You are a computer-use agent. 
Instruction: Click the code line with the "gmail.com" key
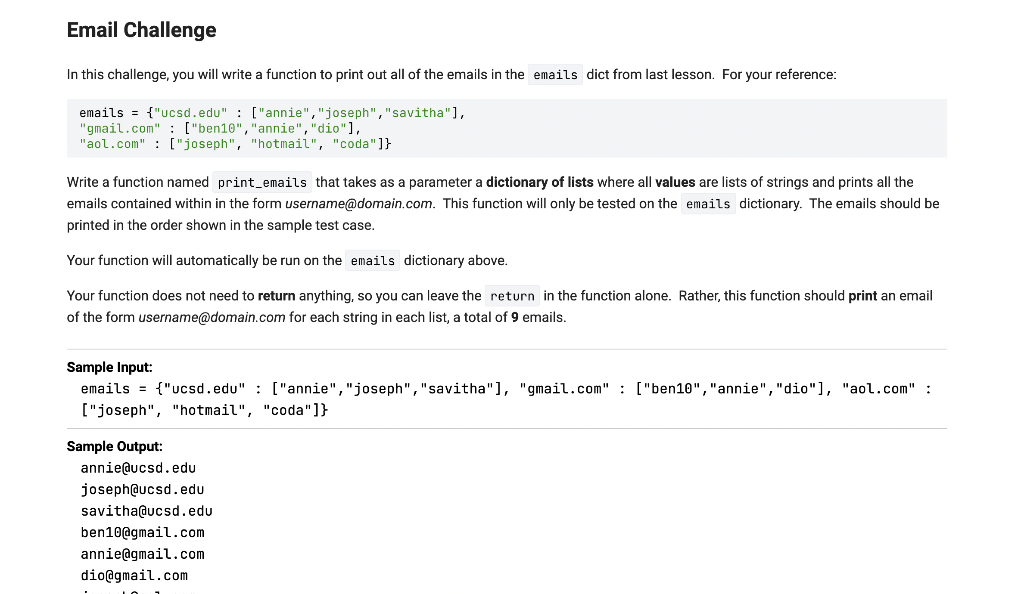click(x=220, y=129)
